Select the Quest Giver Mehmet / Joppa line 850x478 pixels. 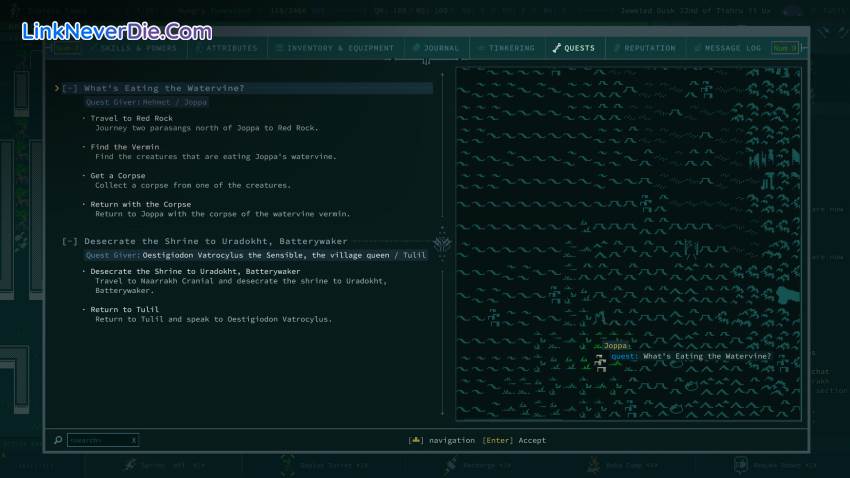point(134,102)
